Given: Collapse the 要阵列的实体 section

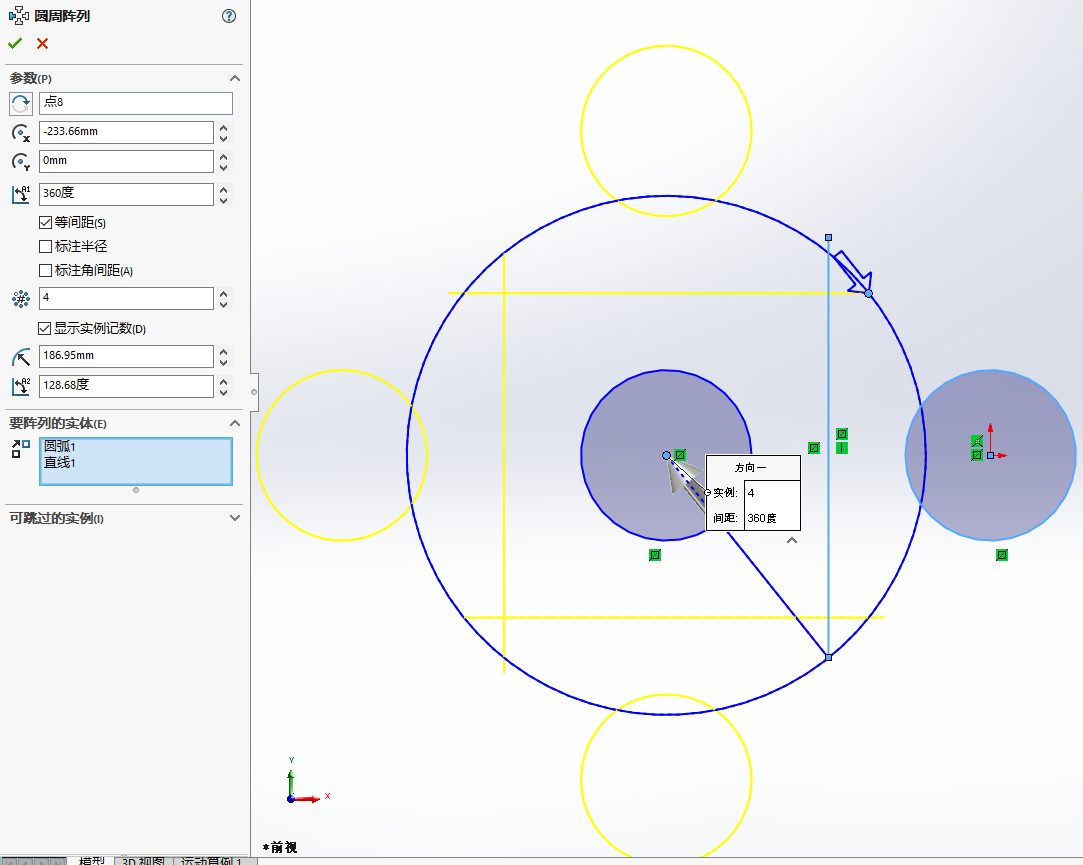Looking at the screenshot, I should tap(235, 423).
